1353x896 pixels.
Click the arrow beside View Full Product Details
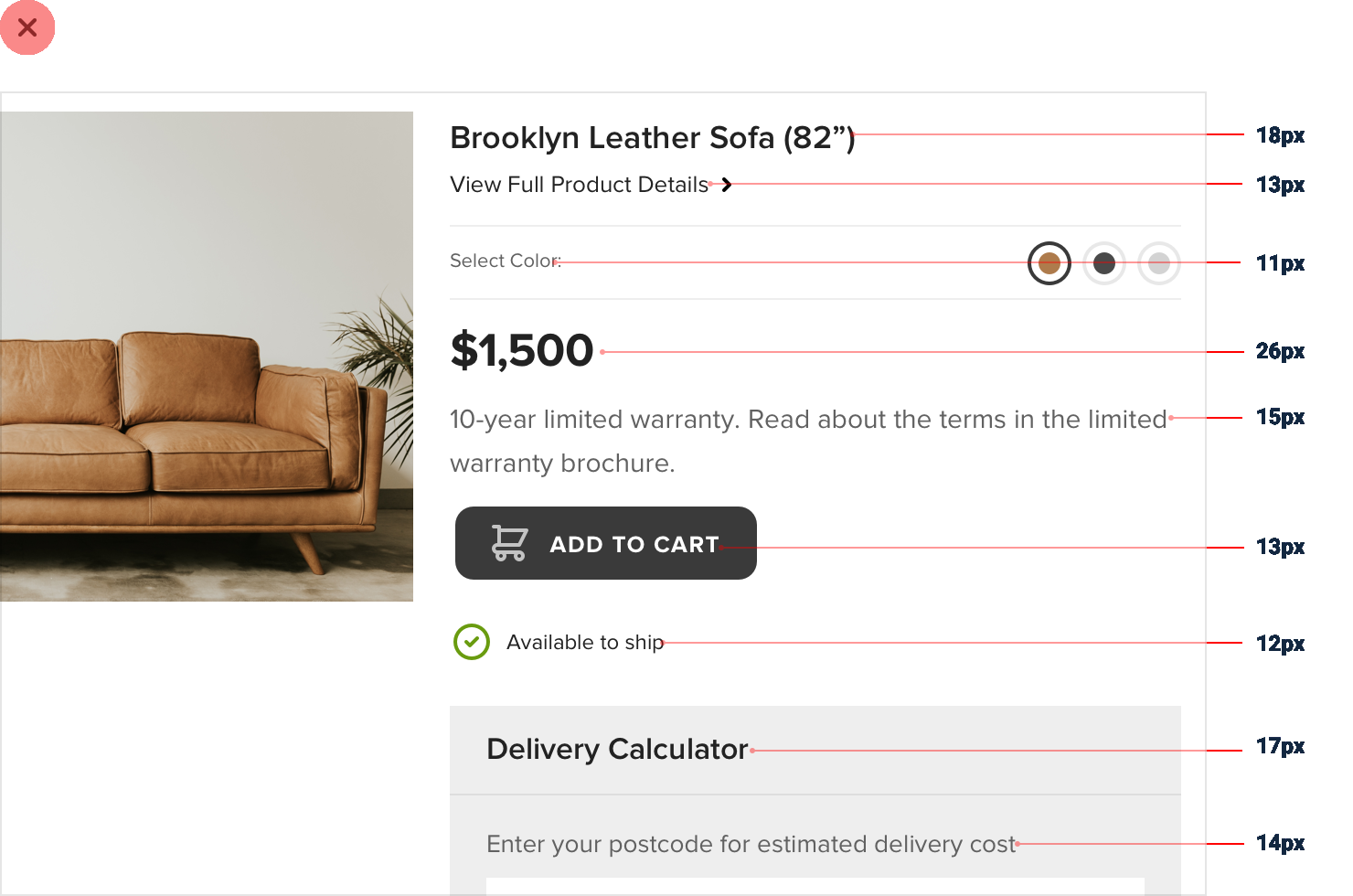click(726, 185)
